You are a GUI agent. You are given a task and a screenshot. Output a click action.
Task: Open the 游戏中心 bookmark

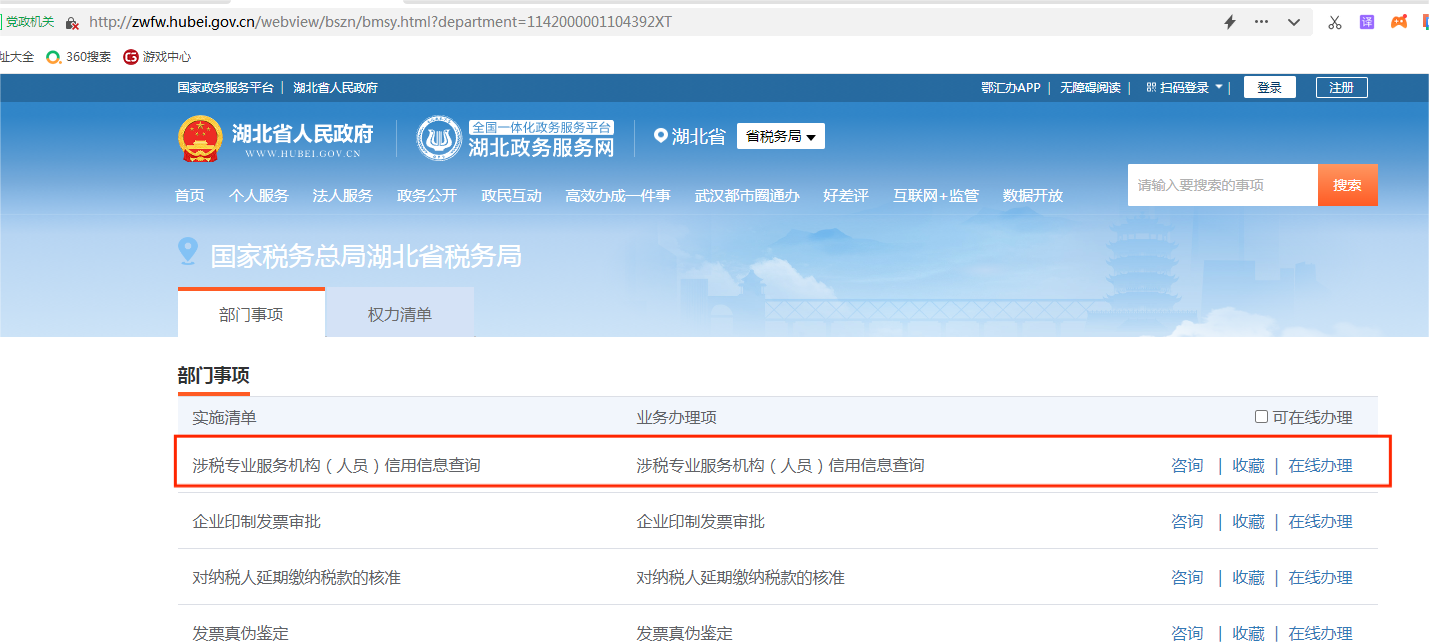pos(157,57)
